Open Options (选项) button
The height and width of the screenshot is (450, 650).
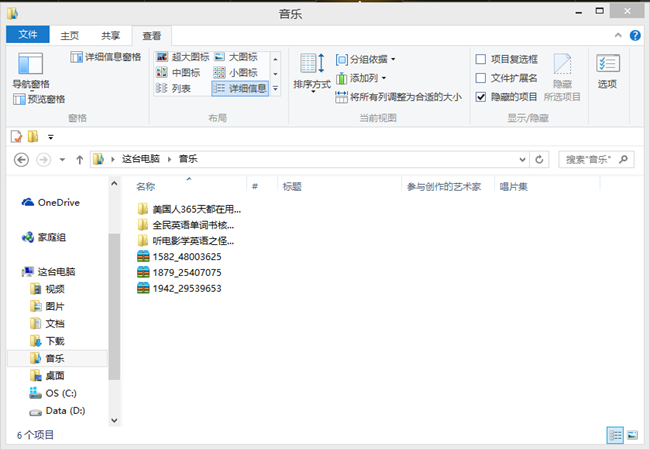click(607, 71)
